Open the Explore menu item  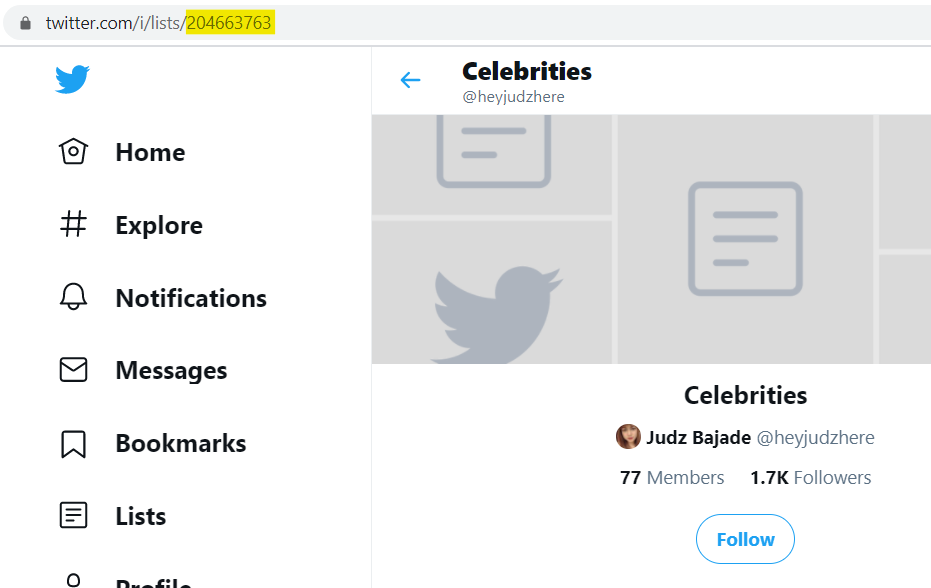click(x=131, y=225)
